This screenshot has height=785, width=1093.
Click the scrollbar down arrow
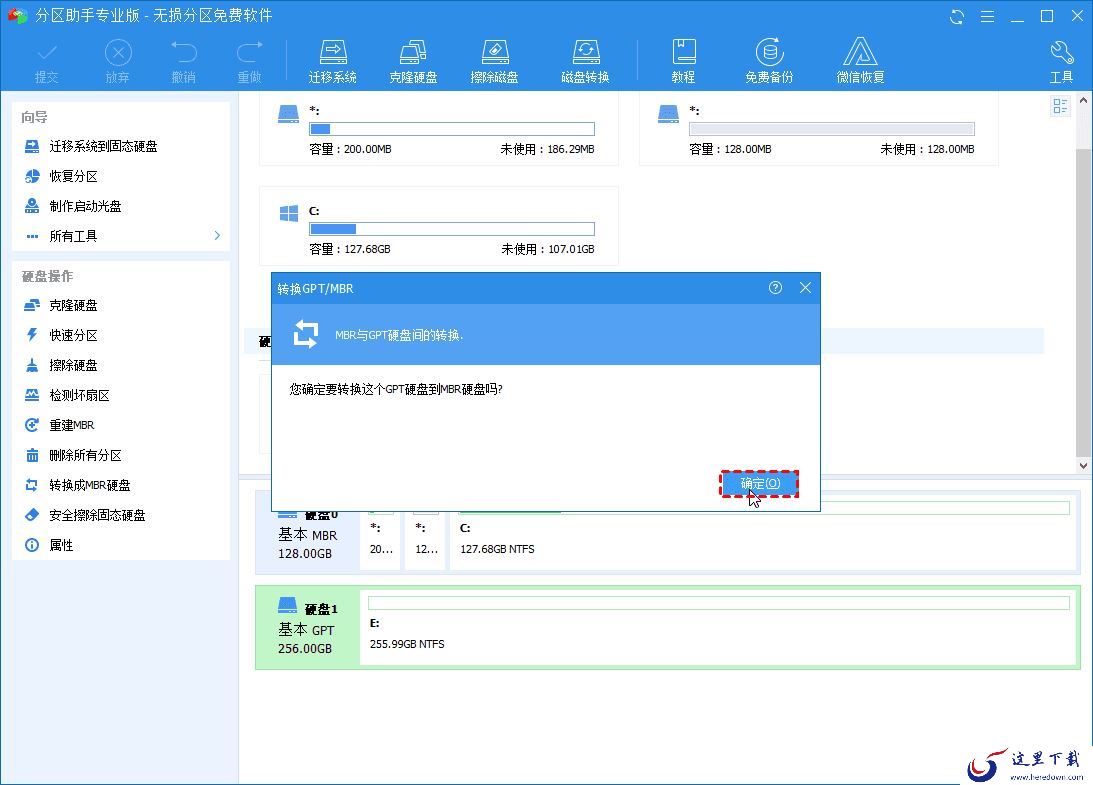point(1083,466)
